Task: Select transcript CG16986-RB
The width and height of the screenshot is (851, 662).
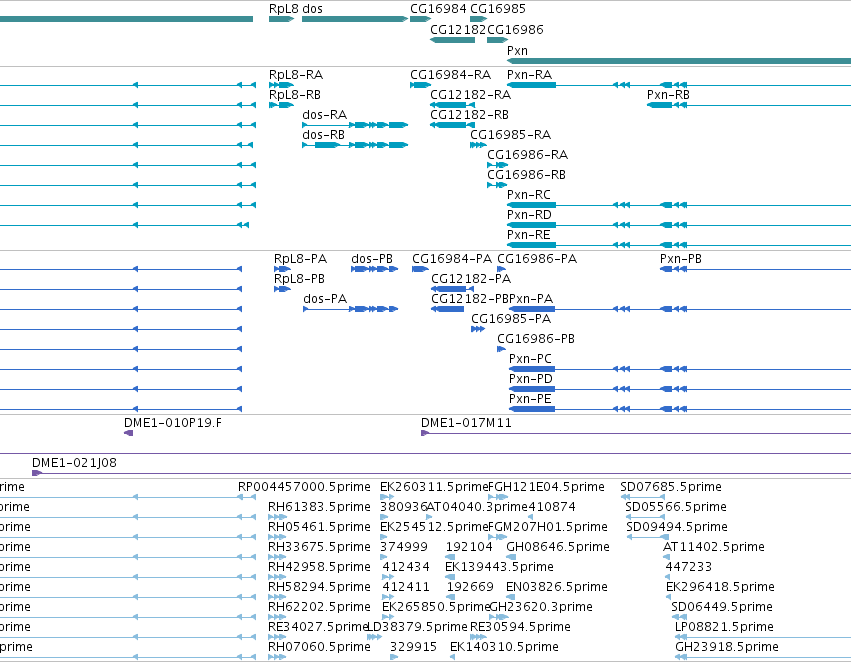Action: click(497, 185)
